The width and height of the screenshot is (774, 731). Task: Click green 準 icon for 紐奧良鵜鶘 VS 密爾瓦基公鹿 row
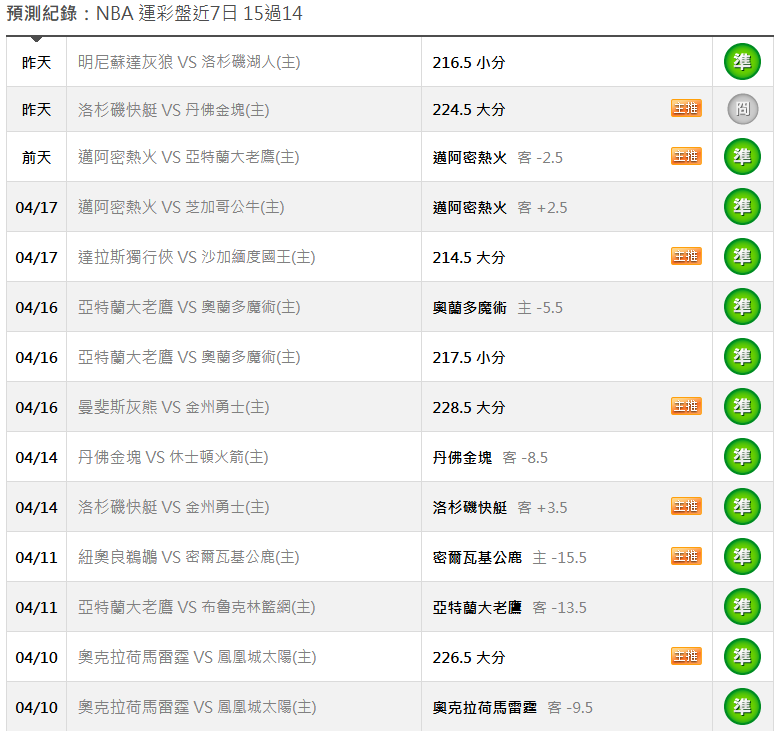click(x=742, y=557)
